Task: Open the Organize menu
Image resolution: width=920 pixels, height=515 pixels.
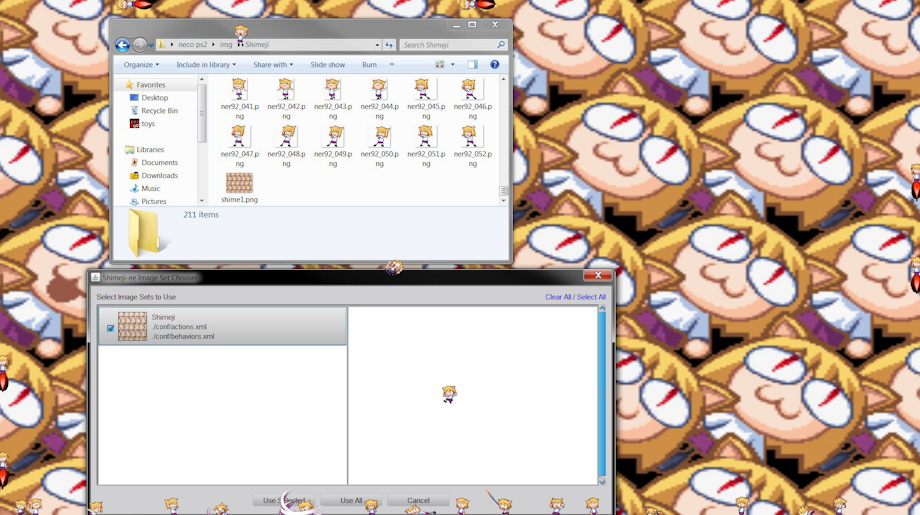Action: pos(141,65)
